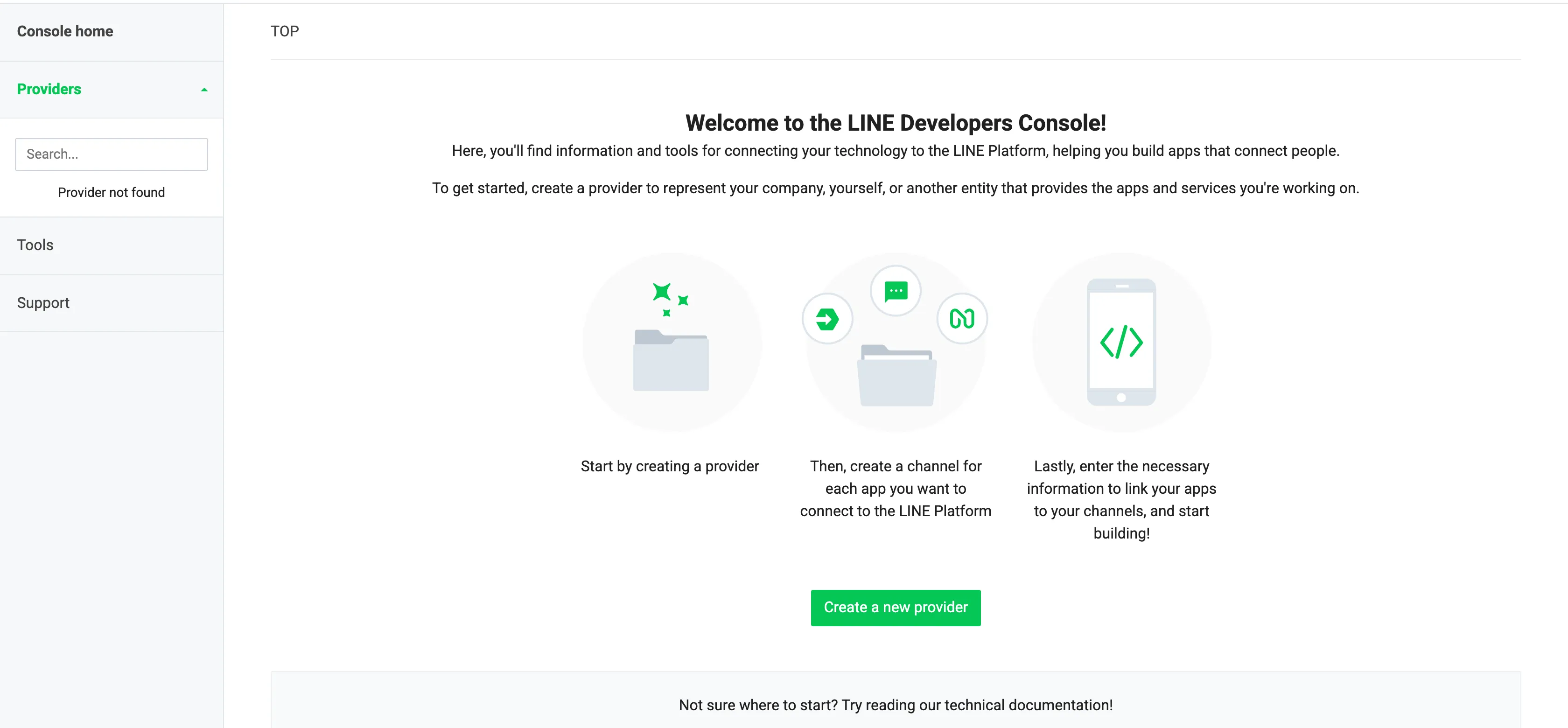
Task: Click the 'Here, you'll find information' paragraph
Action: (x=896, y=150)
